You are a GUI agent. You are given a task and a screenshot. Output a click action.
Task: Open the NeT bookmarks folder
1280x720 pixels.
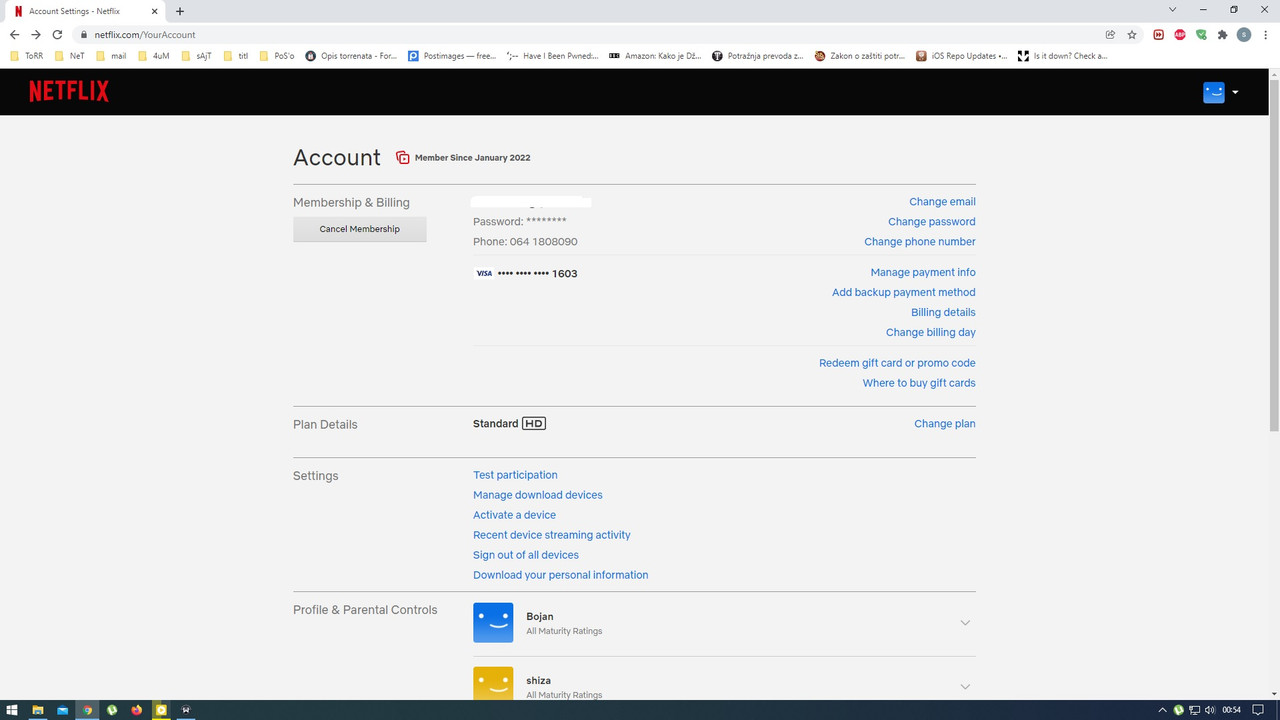[x=70, y=56]
